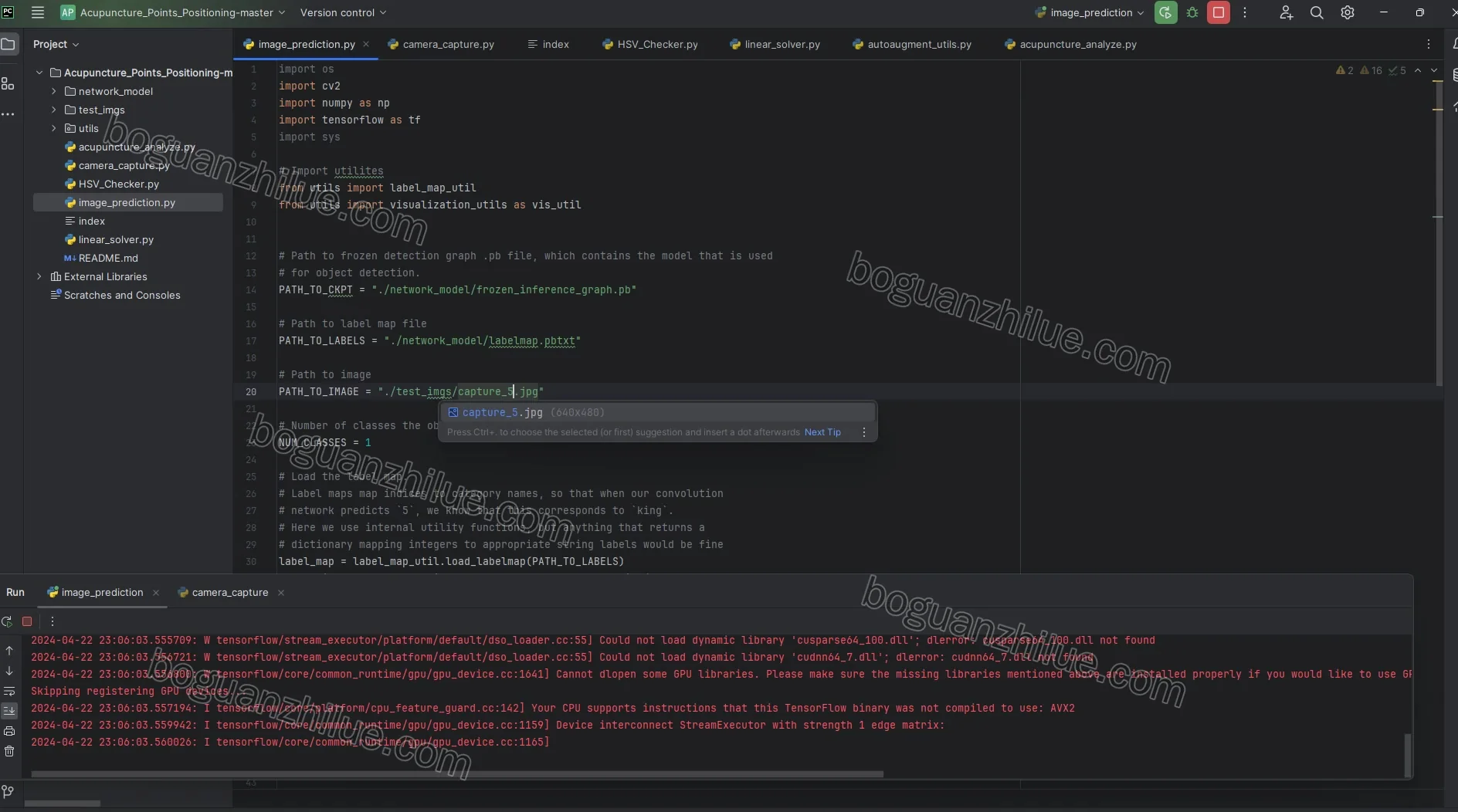The width and height of the screenshot is (1458, 812).
Task: Expand External Libraries node
Action: 39,276
